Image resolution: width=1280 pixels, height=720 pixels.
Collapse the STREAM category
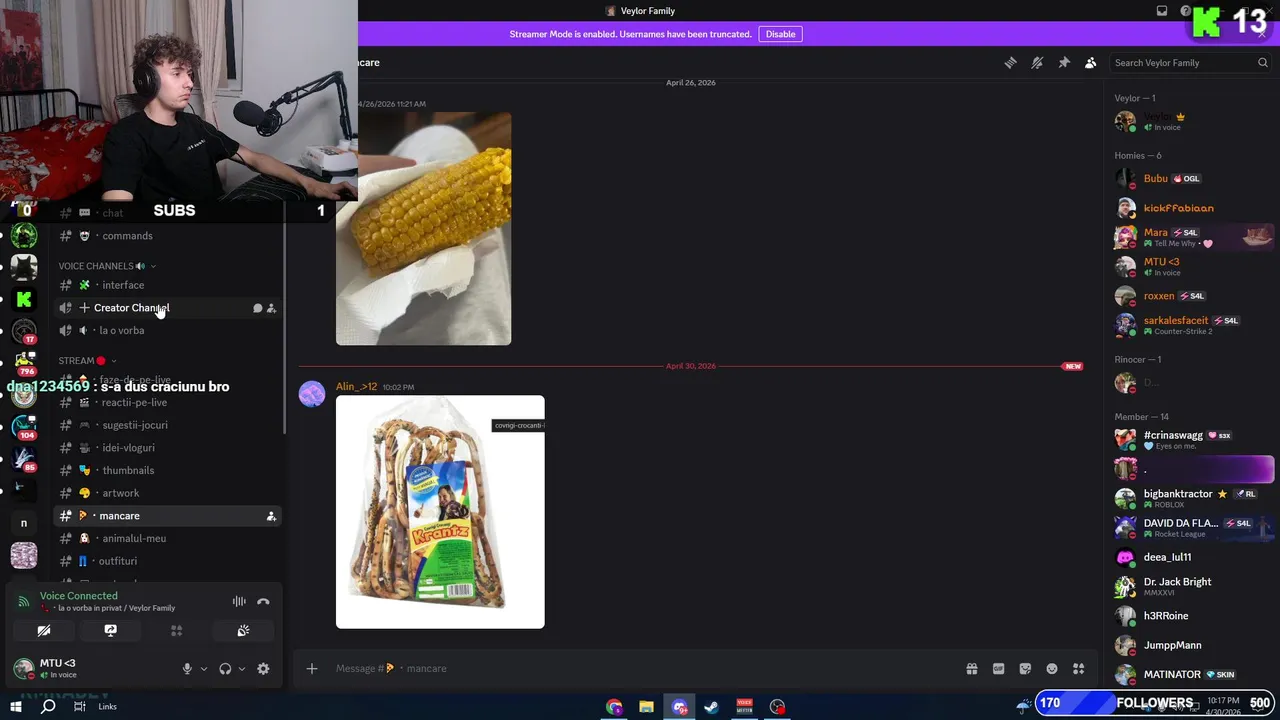tap(87, 361)
